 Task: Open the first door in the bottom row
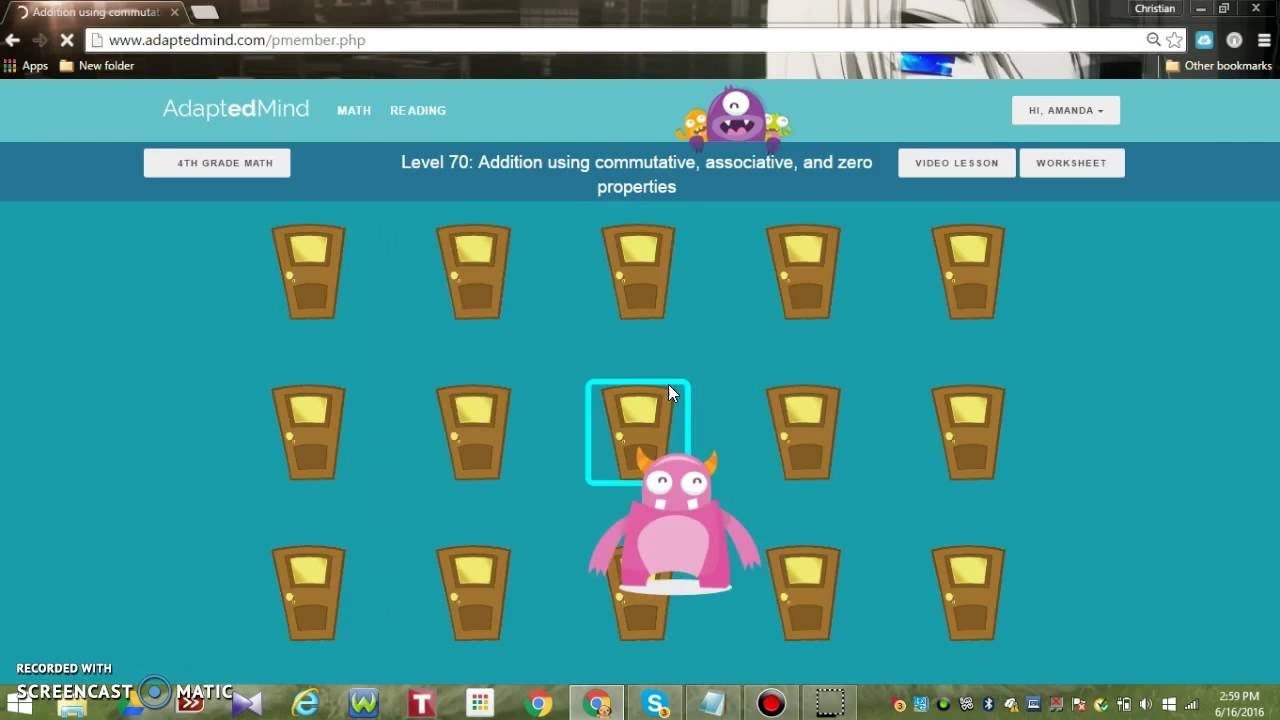click(309, 592)
